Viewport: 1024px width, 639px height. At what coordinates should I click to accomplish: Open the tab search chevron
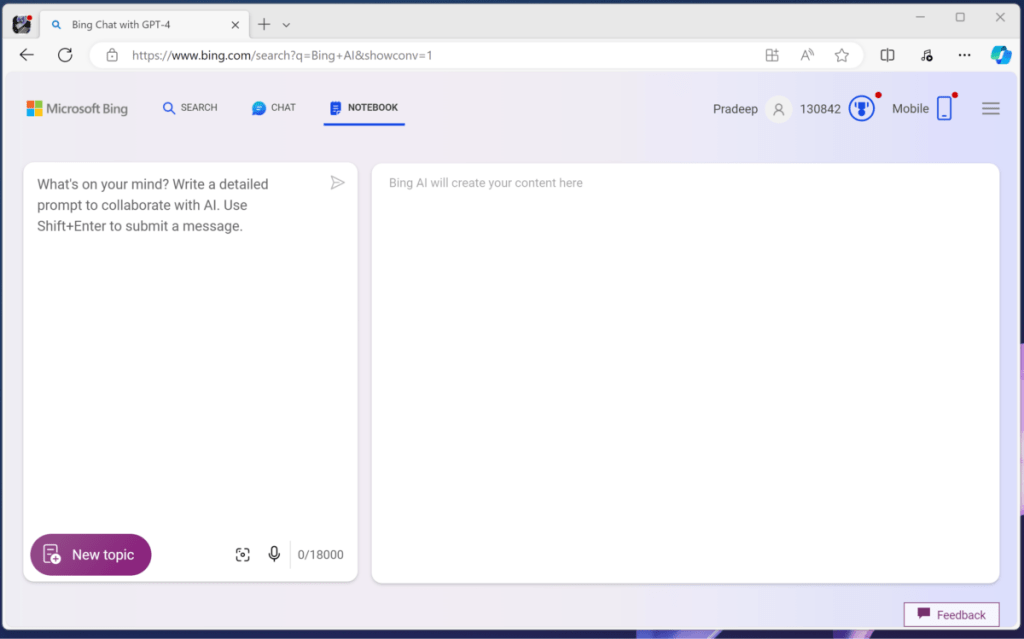(x=286, y=23)
